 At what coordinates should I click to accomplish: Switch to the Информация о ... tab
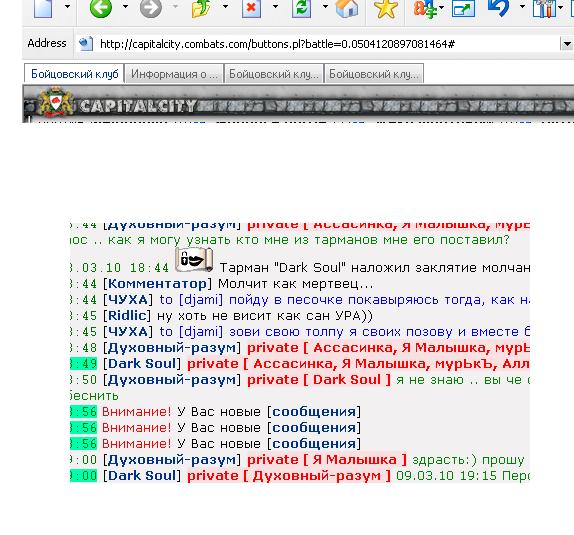(174, 74)
